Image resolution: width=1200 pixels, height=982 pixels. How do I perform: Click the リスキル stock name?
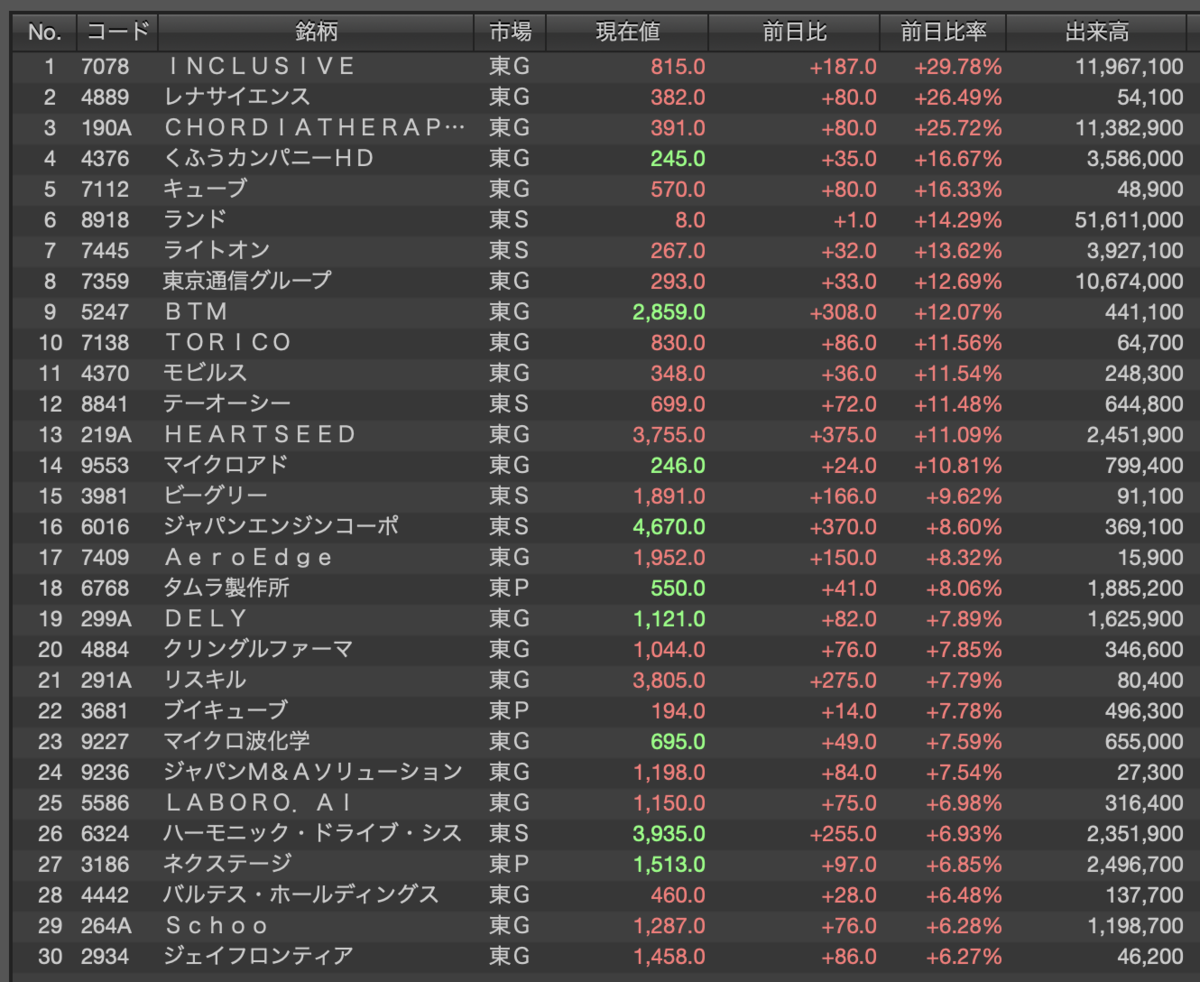205,680
